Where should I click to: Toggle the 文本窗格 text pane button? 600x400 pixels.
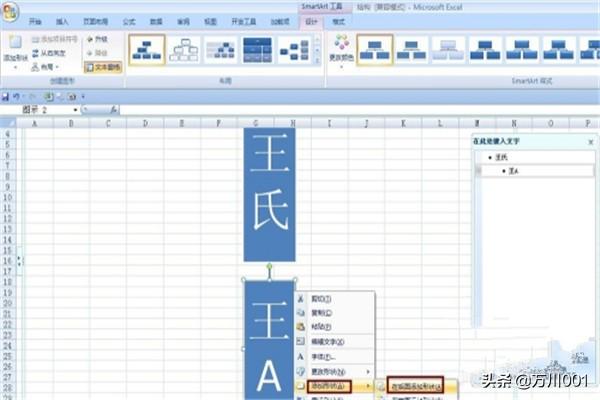(103, 67)
